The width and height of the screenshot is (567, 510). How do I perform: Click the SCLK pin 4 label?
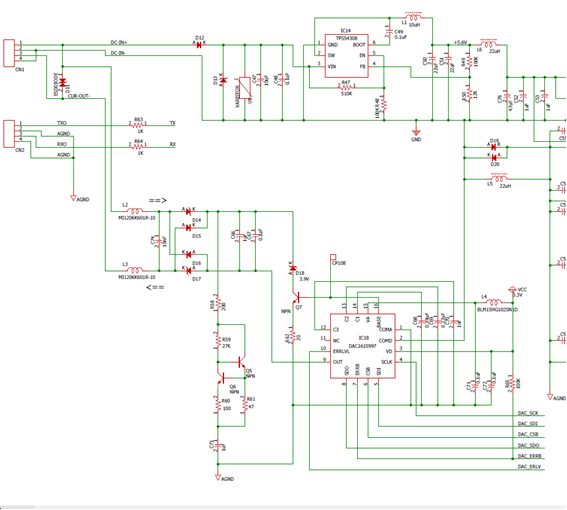pos(387,362)
